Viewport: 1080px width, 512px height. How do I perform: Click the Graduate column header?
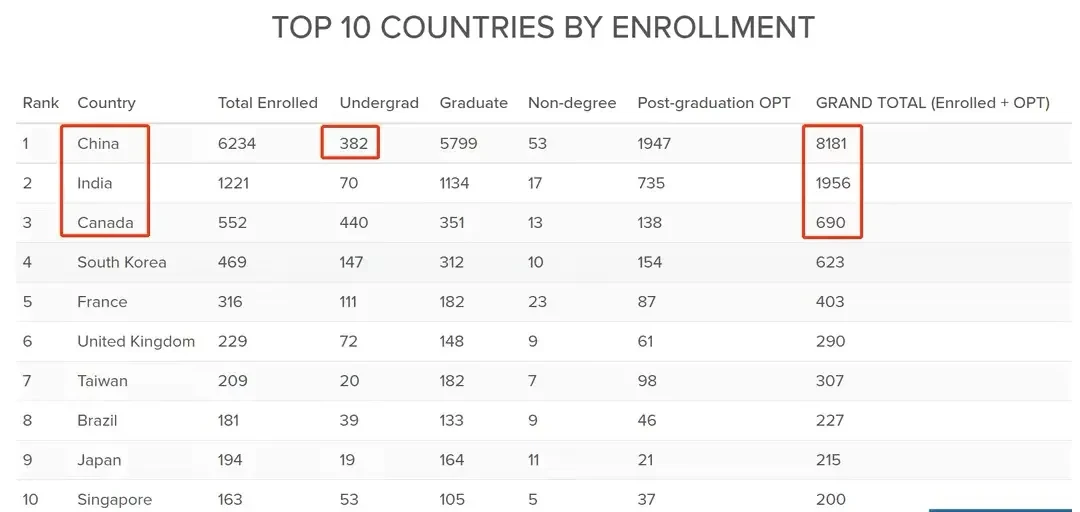[474, 103]
